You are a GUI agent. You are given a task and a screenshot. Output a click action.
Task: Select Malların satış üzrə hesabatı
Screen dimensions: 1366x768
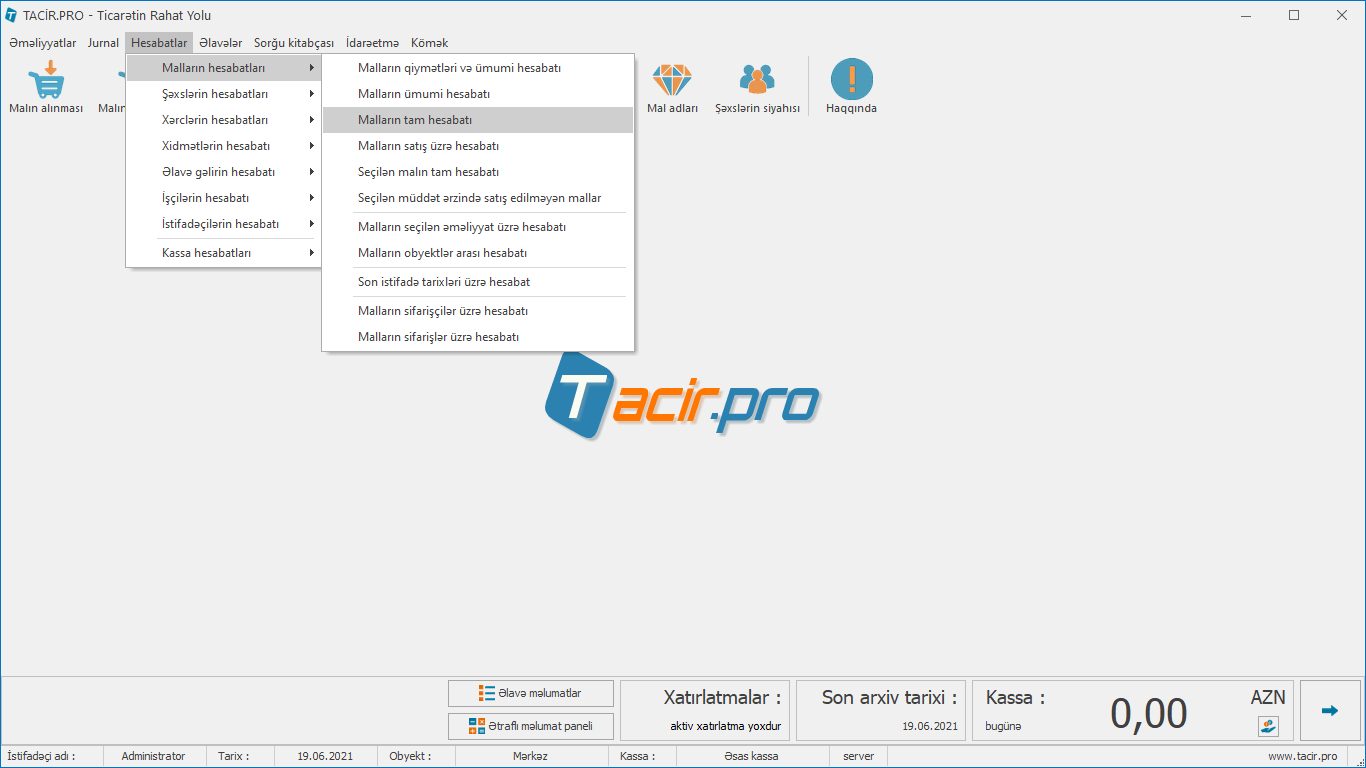(x=428, y=146)
